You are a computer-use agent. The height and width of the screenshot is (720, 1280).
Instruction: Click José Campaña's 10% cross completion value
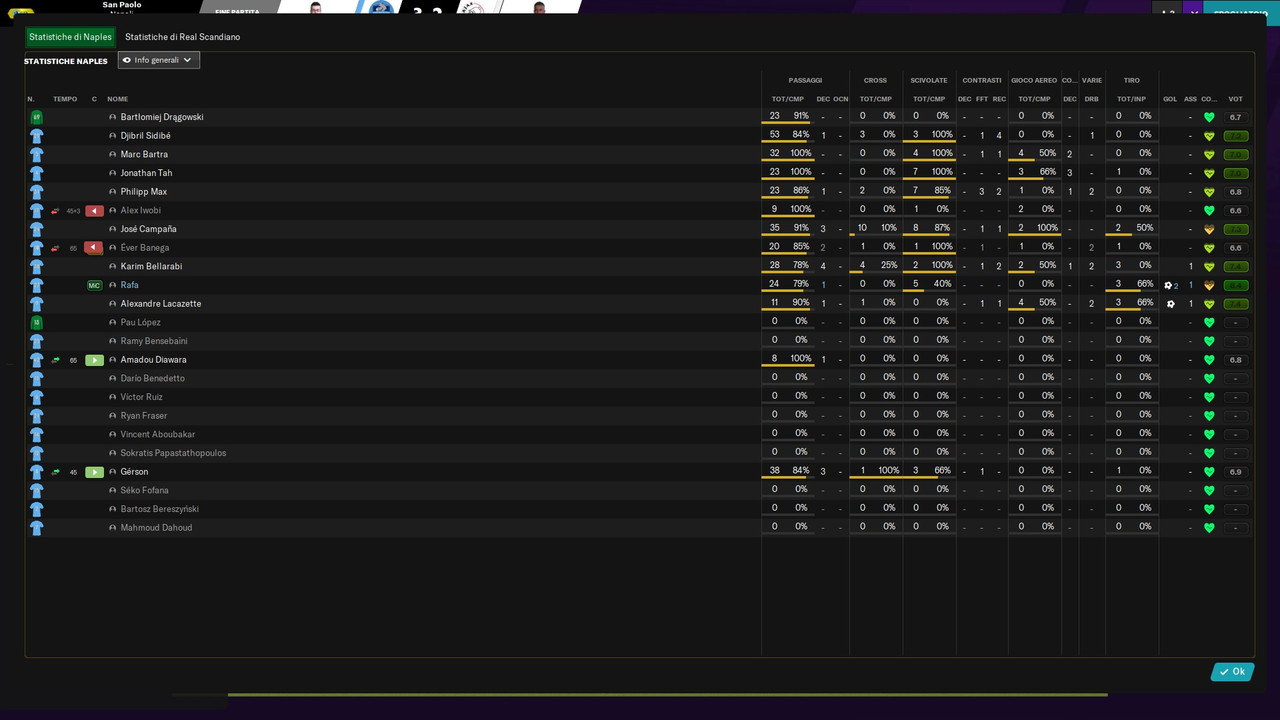888,228
